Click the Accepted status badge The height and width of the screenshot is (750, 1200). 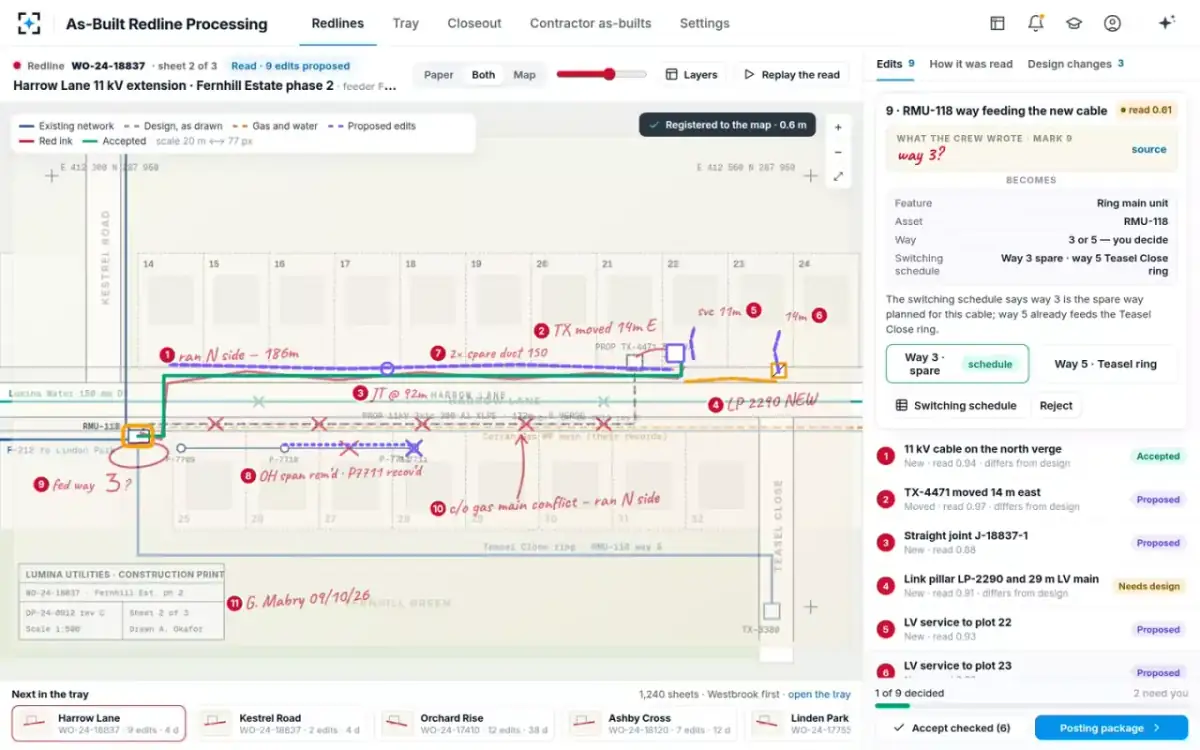point(1158,456)
